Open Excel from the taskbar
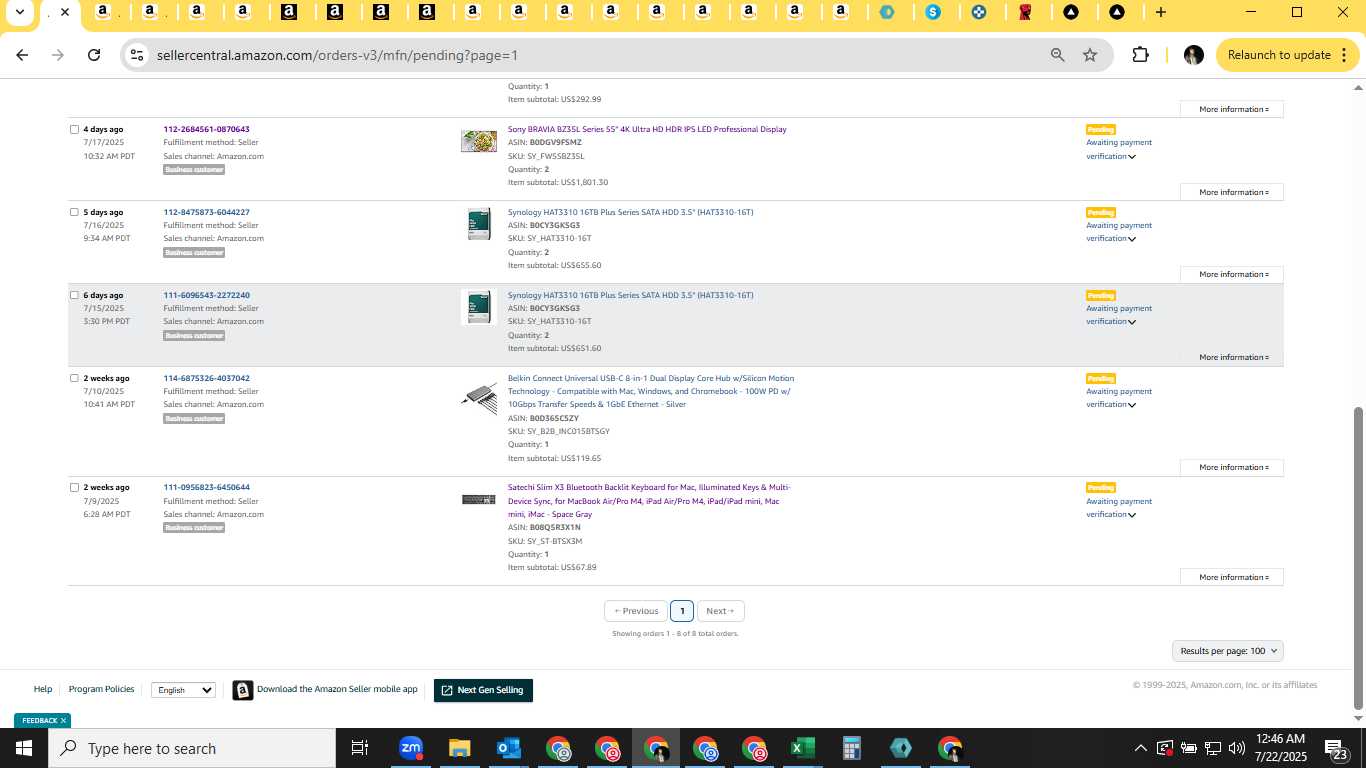The width and height of the screenshot is (1366, 768). 802,748
